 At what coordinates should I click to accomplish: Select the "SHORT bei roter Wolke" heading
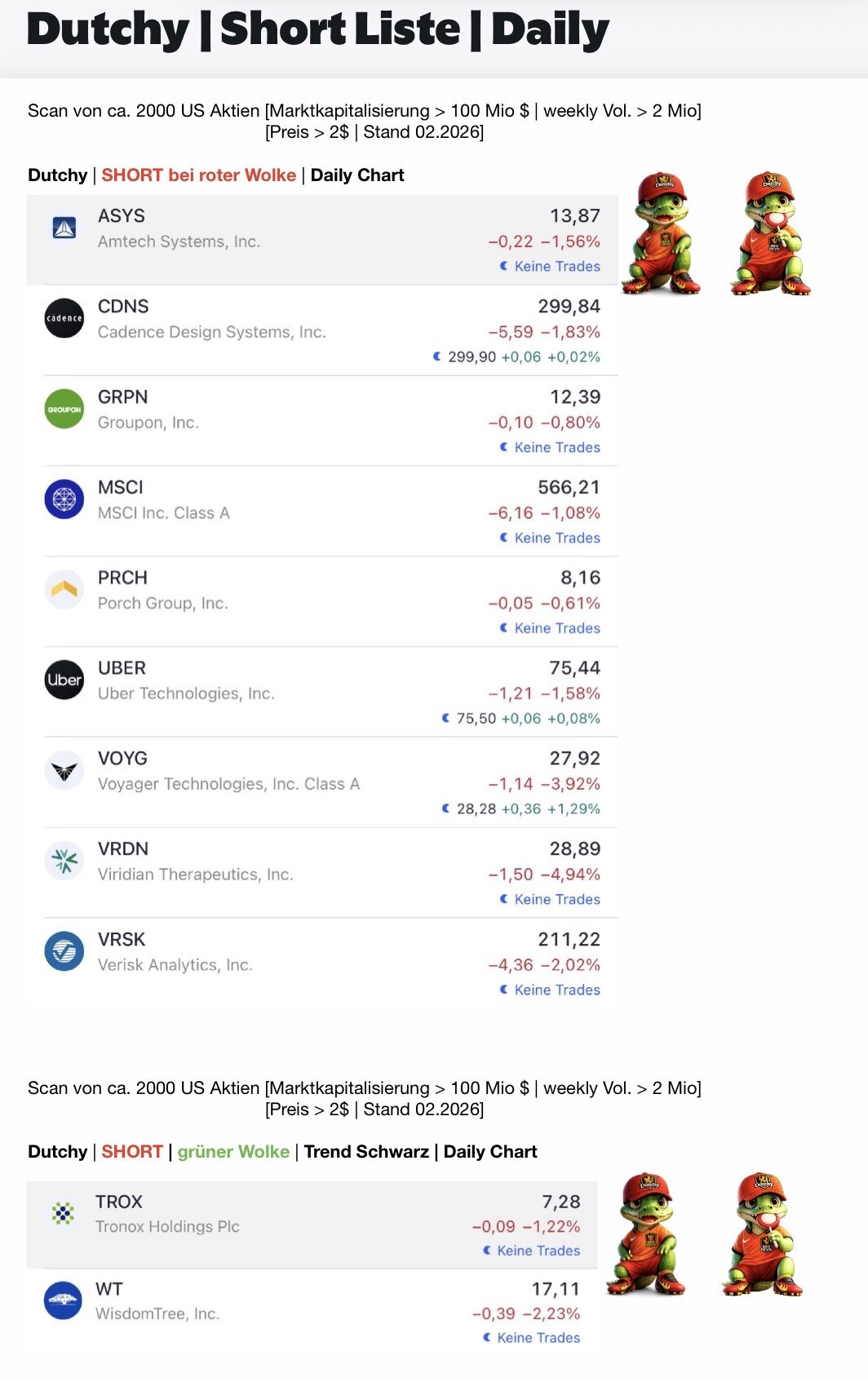click(198, 175)
